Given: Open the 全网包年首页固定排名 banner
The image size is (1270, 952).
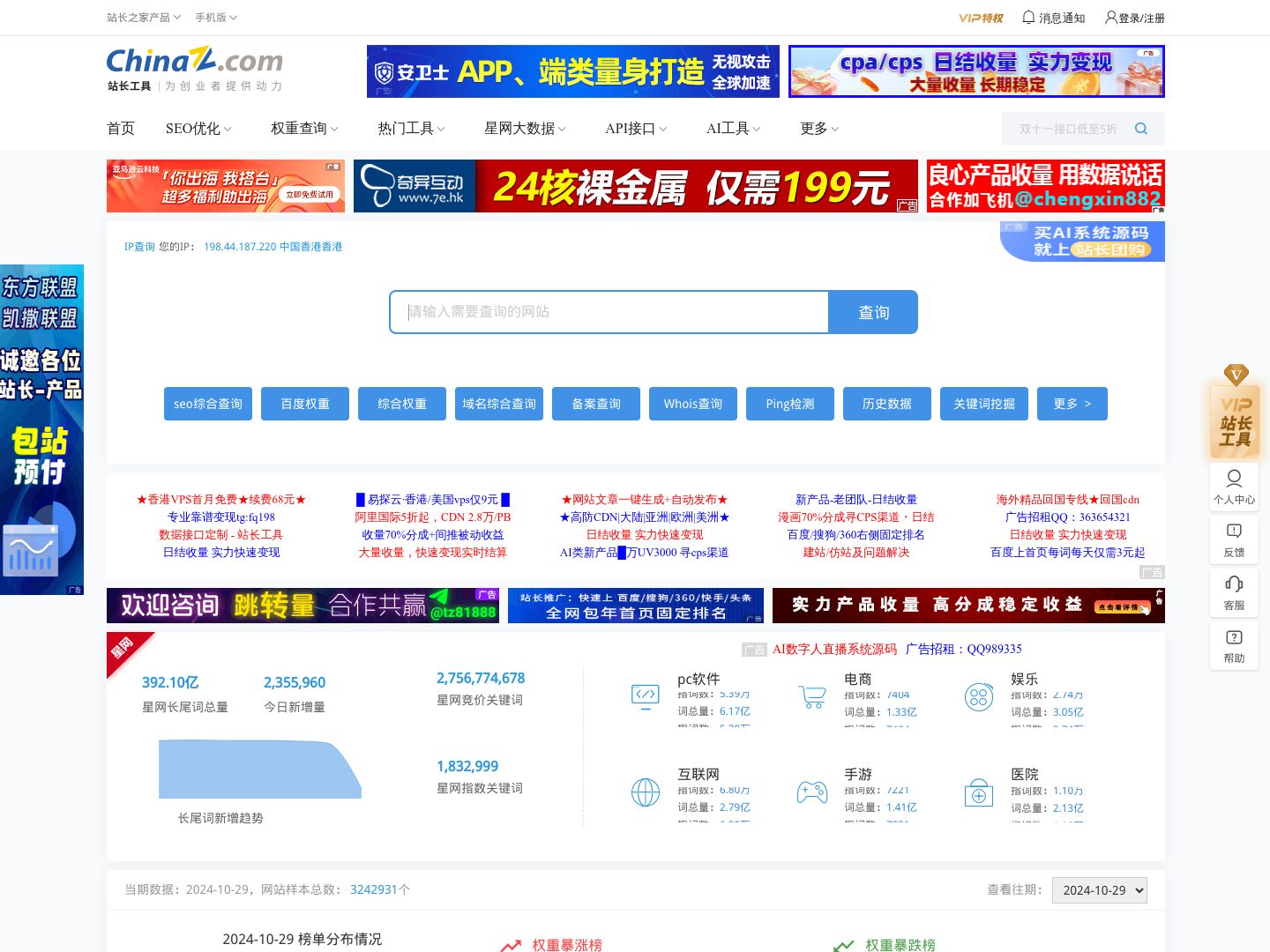Looking at the screenshot, I should (636, 606).
